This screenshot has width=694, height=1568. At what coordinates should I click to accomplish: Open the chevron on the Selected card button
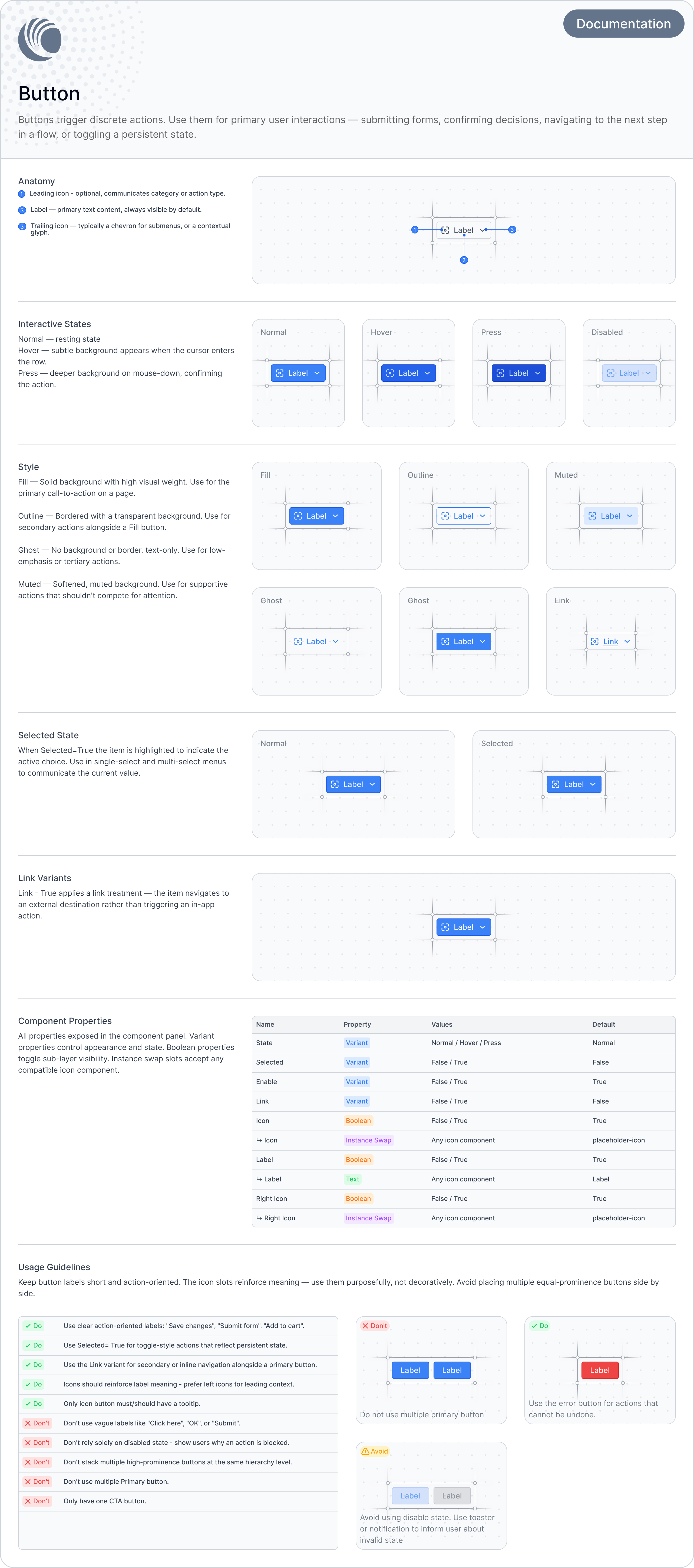[x=593, y=785]
